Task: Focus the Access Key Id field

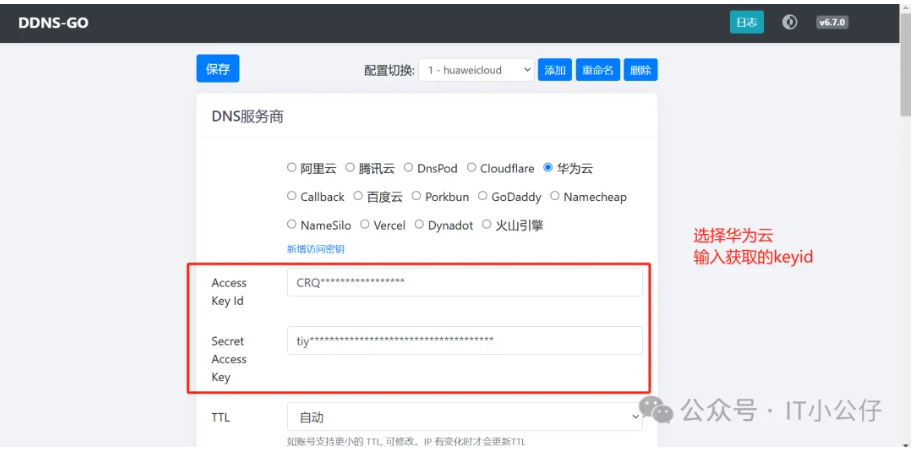Action: 465,282
